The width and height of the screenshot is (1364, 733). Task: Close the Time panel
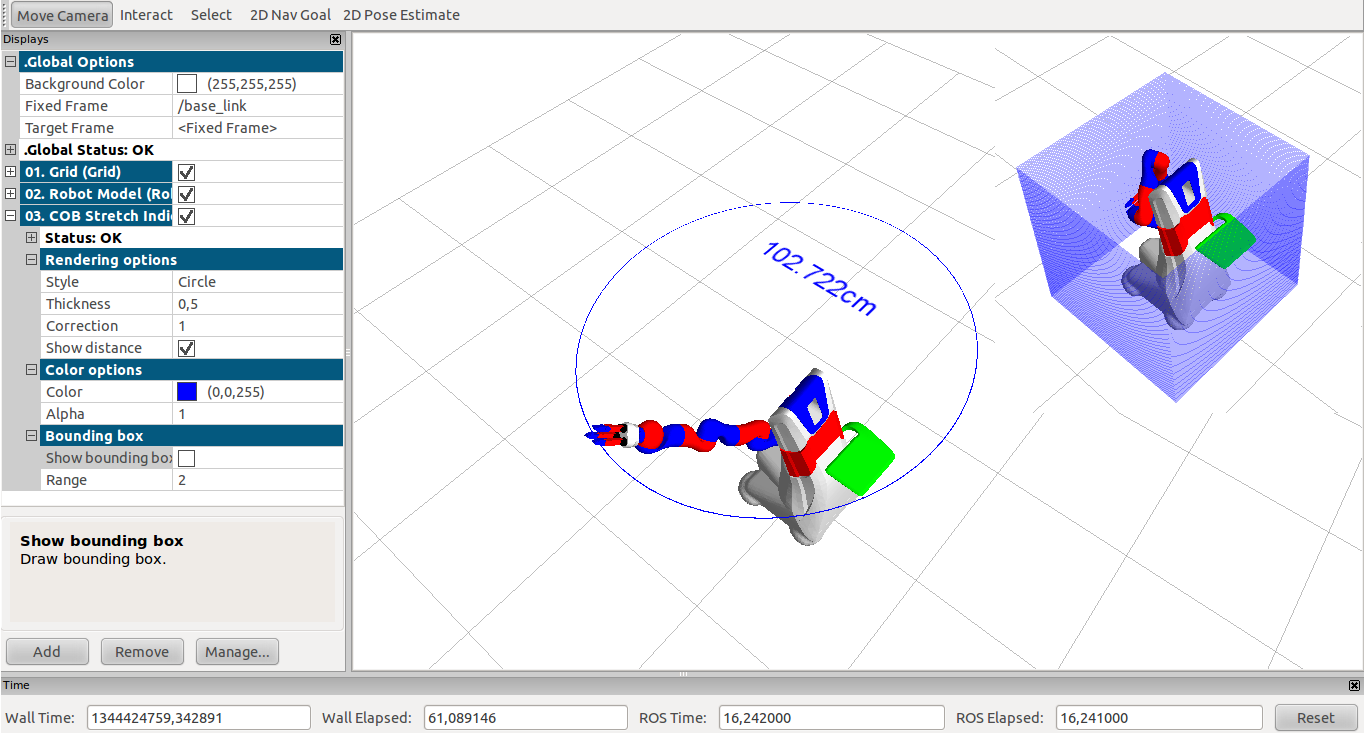1354,686
